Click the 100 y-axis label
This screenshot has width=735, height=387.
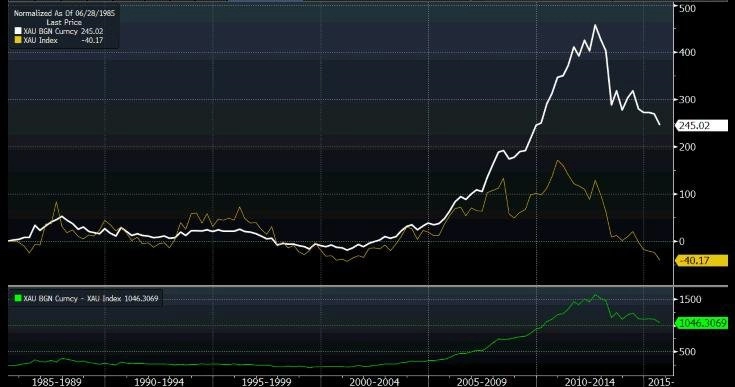[x=687, y=194]
